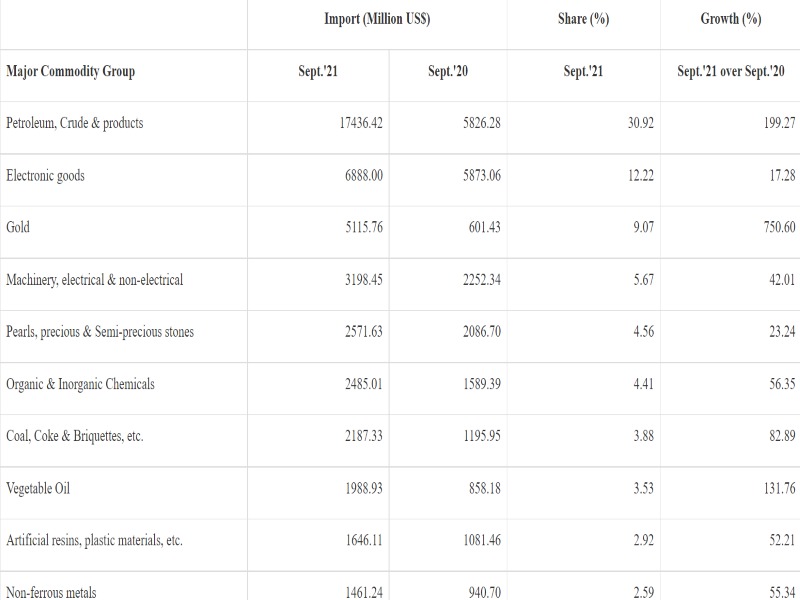The image size is (800, 600).
Task: Select Petroleum, Crude & products row label
Action: 74,124
